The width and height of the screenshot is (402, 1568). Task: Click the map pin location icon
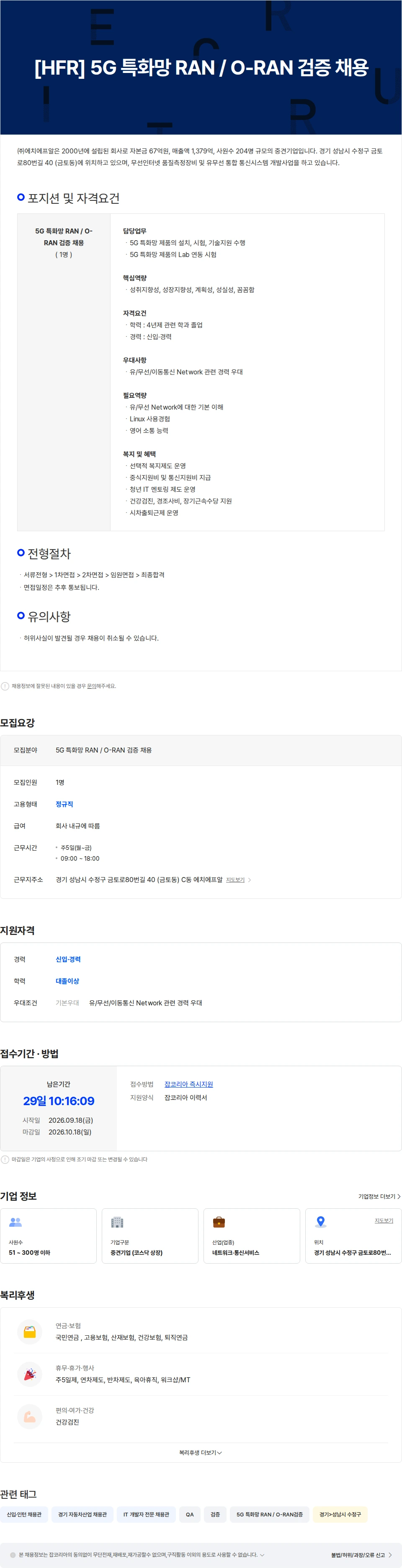tap(320, 1222)
